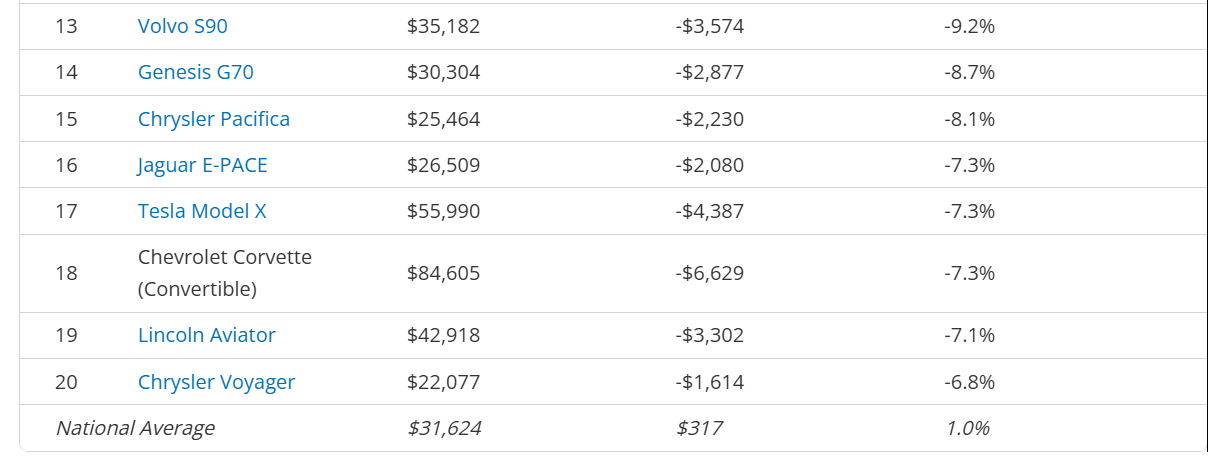This screenshot has width=1223, height=466.
Task: Open the Tesla Model X link
Action: [202, 211]
